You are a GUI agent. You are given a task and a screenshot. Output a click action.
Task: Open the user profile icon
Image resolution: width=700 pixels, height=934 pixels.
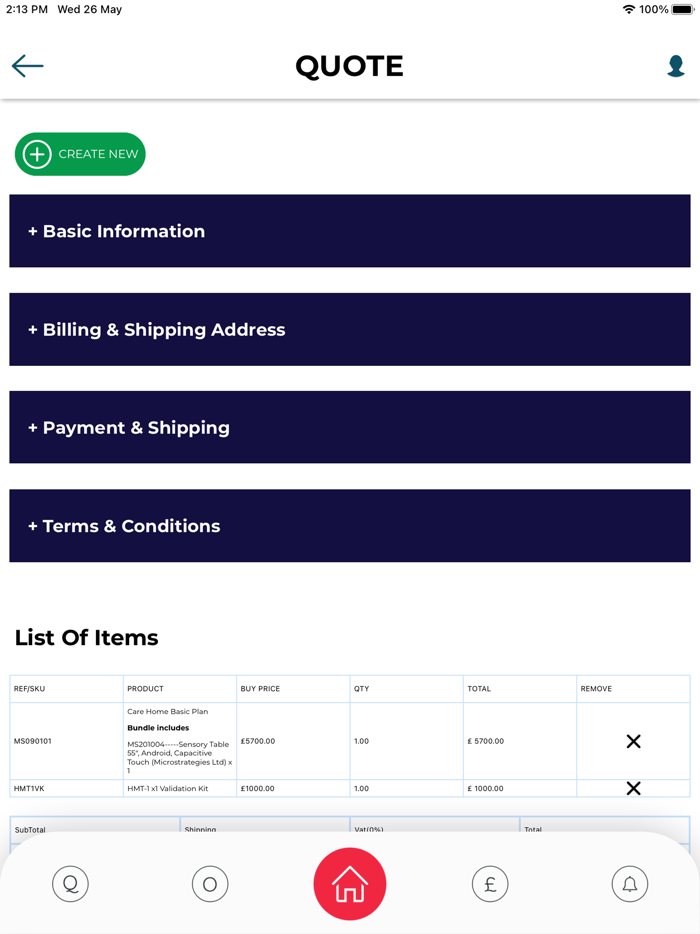675,66
